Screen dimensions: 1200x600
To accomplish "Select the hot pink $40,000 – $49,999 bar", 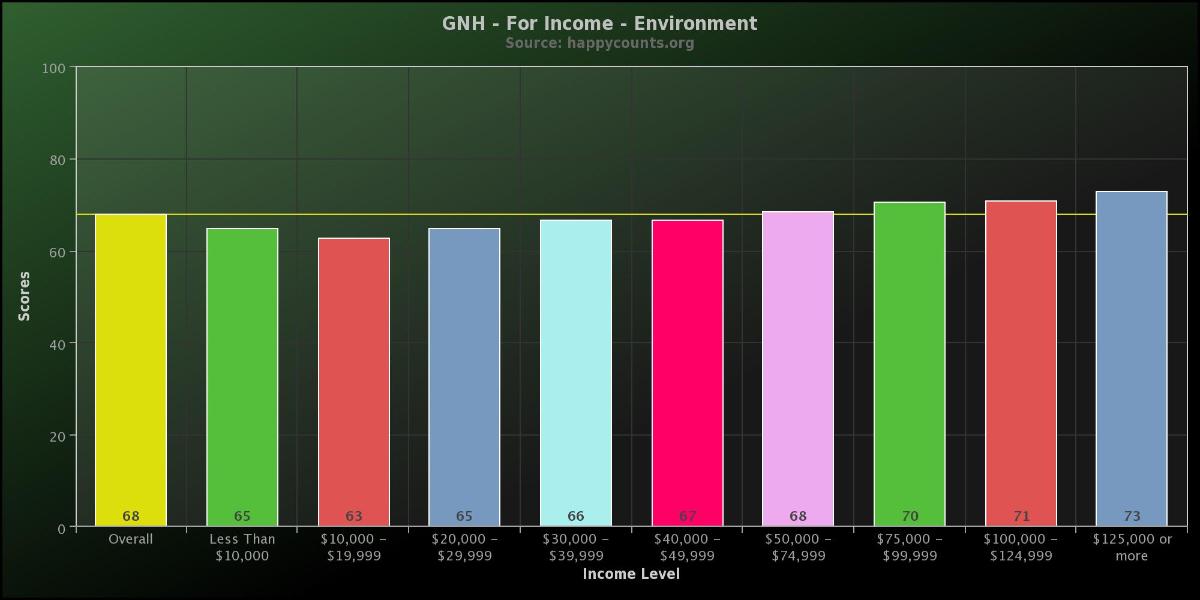I will pyautogui.click(x=687, y=373).
